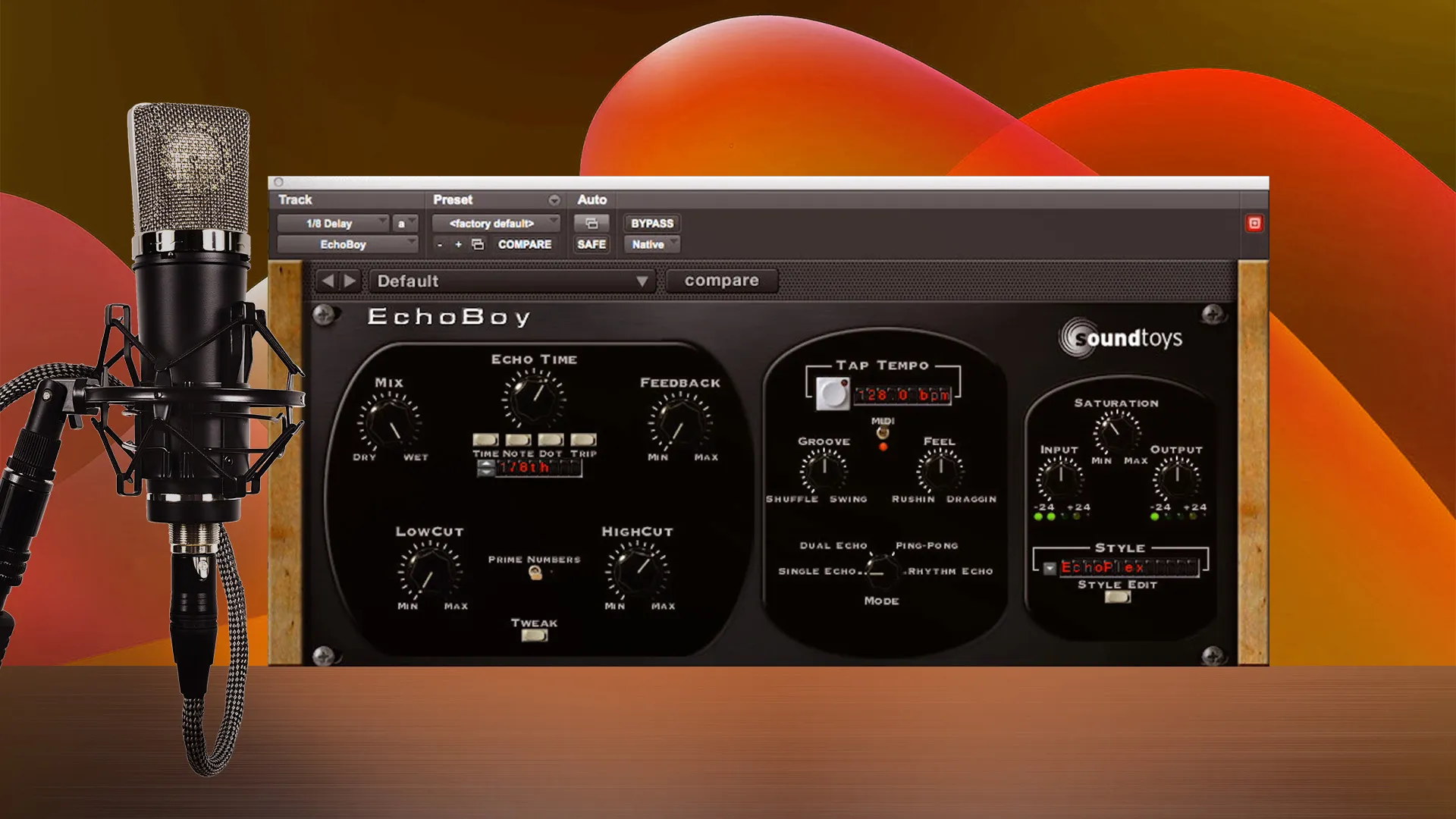
Task: Decrease echo note value with down arrow
Action: [x=485, y=472]
